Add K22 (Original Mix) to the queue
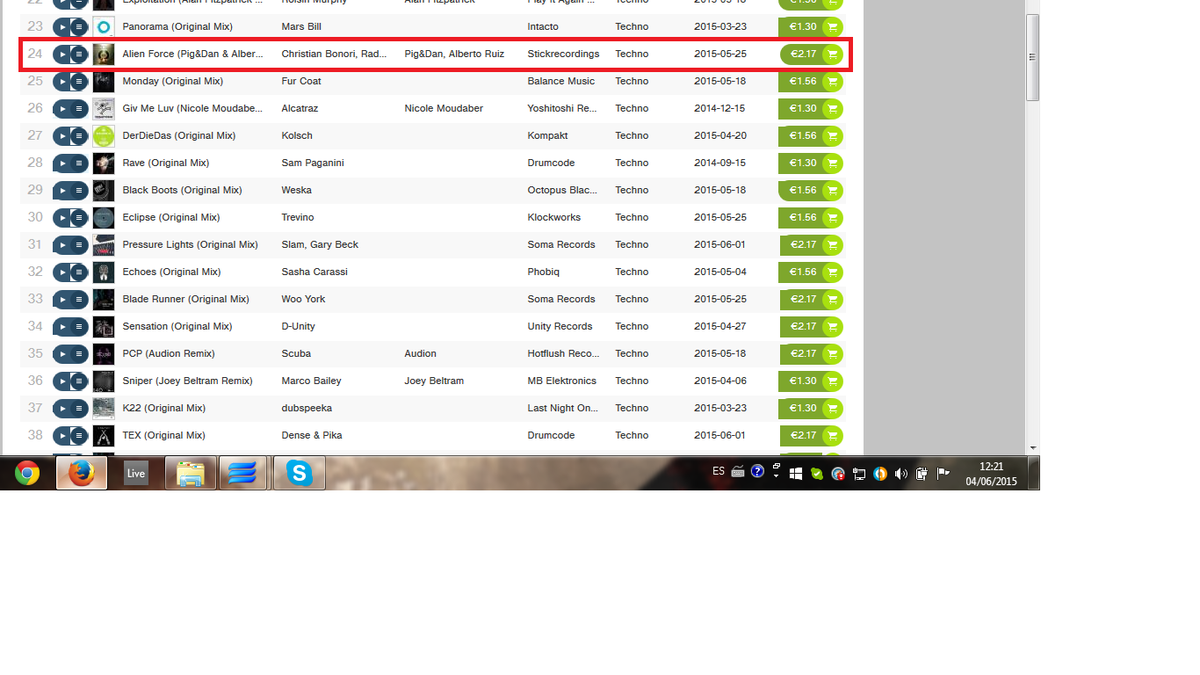This screenshot has height=675, width=1200. click(x=80, y=408)
